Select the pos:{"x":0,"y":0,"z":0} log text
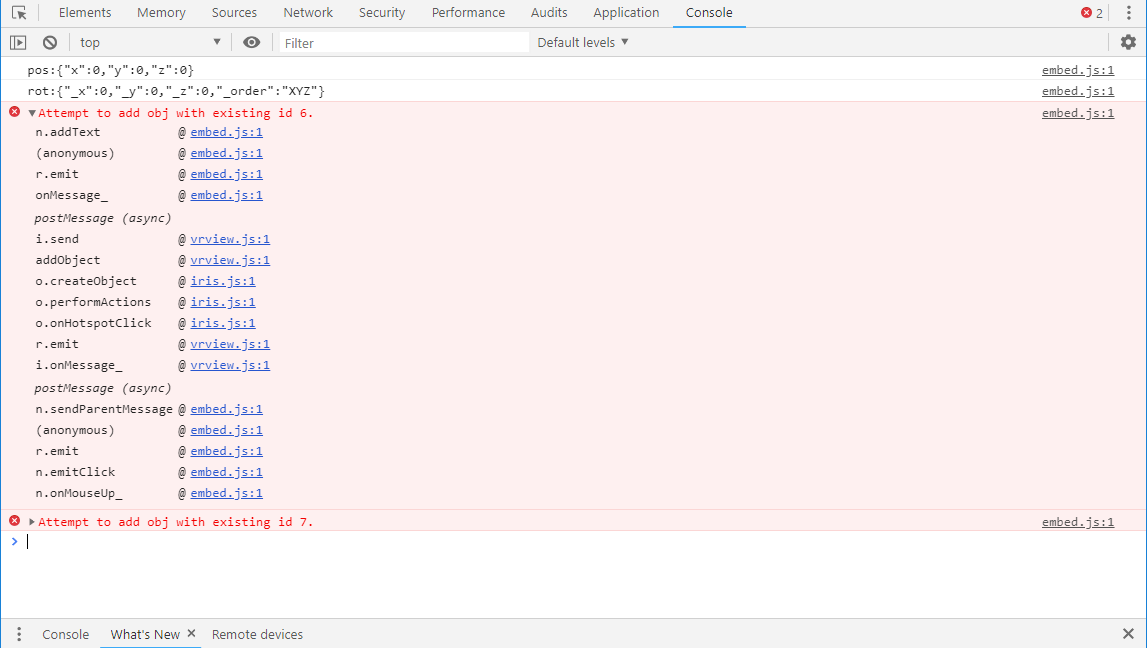 110,70
